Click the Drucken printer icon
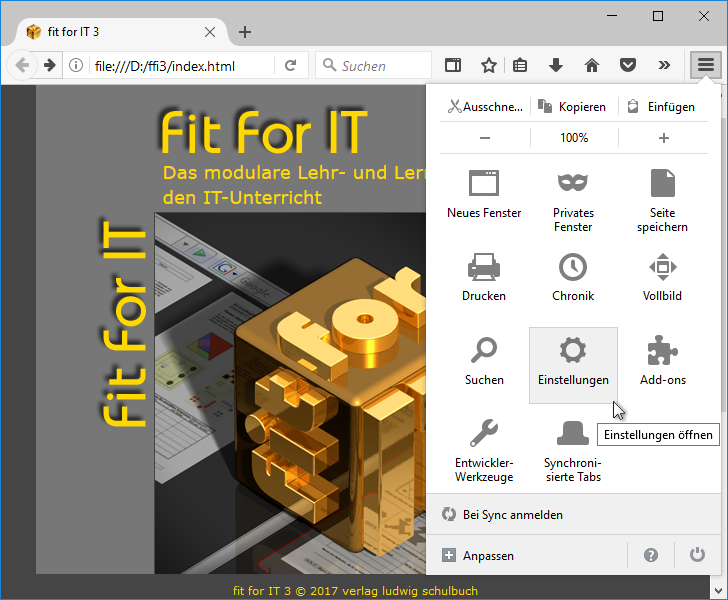The height and width of the screenshot is (600, 728). [x=484, y=276]
